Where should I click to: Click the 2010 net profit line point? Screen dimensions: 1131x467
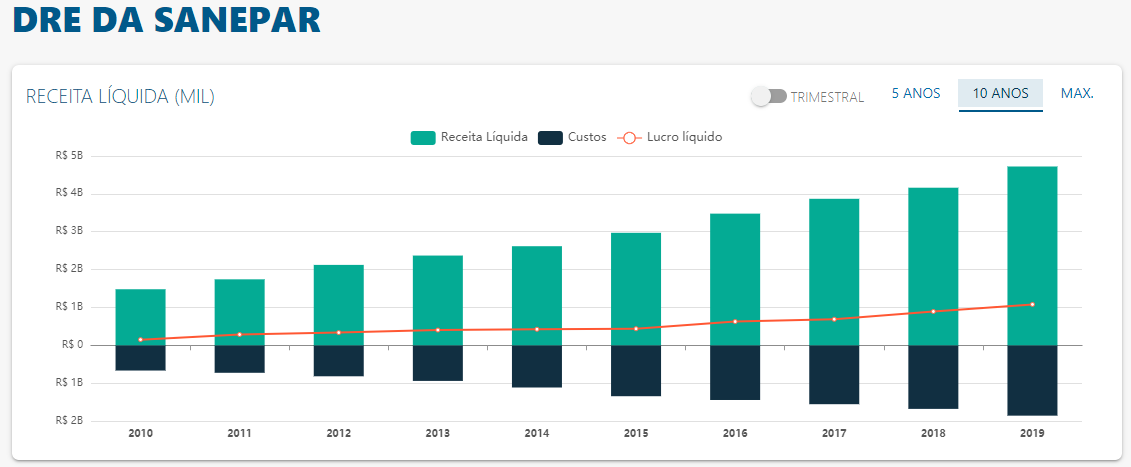click(141, 339)
